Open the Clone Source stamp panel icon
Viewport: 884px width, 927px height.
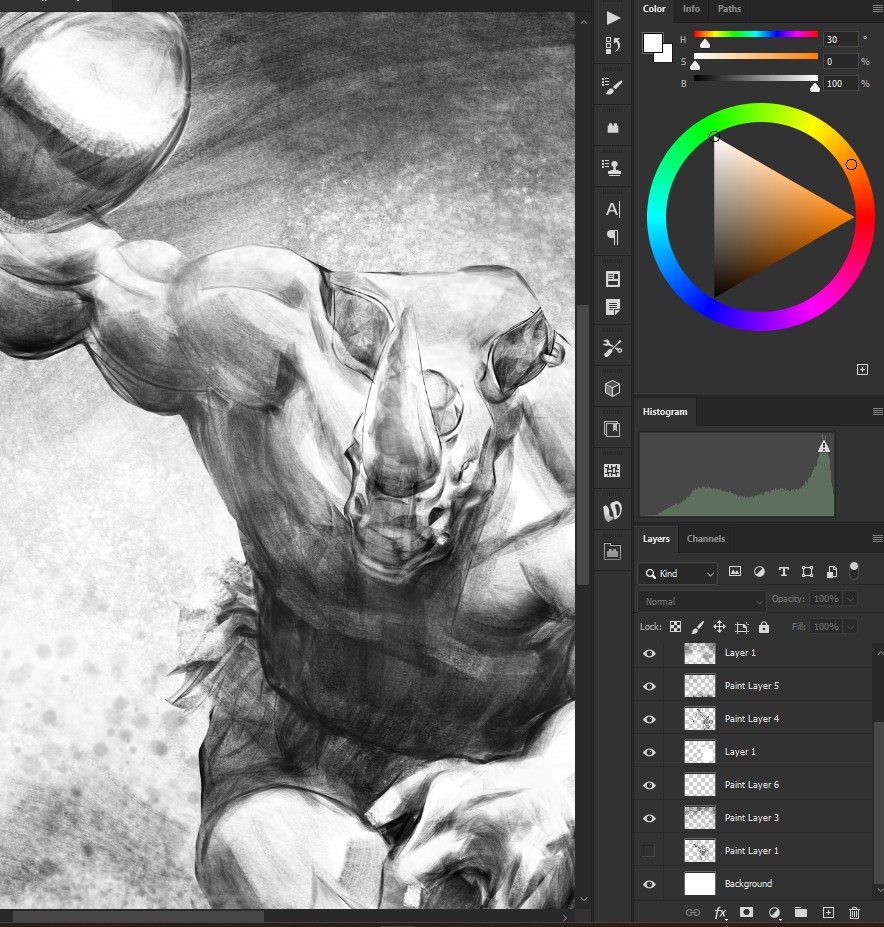click(613, 168)
